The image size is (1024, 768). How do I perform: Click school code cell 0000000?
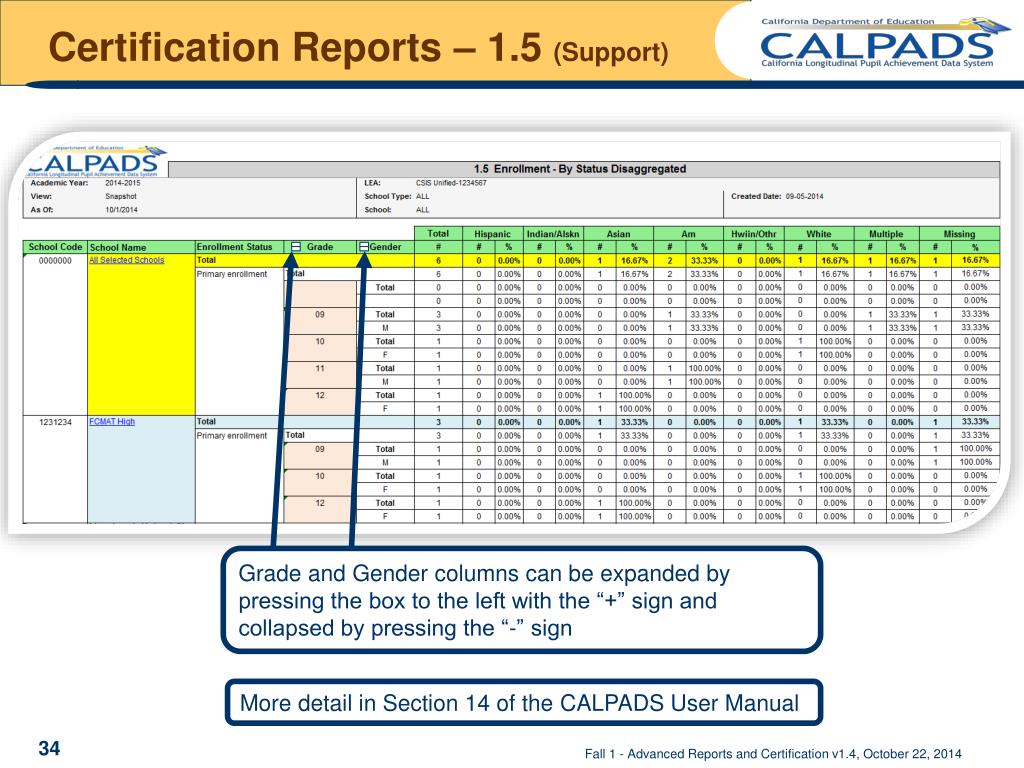coord(55,260)
